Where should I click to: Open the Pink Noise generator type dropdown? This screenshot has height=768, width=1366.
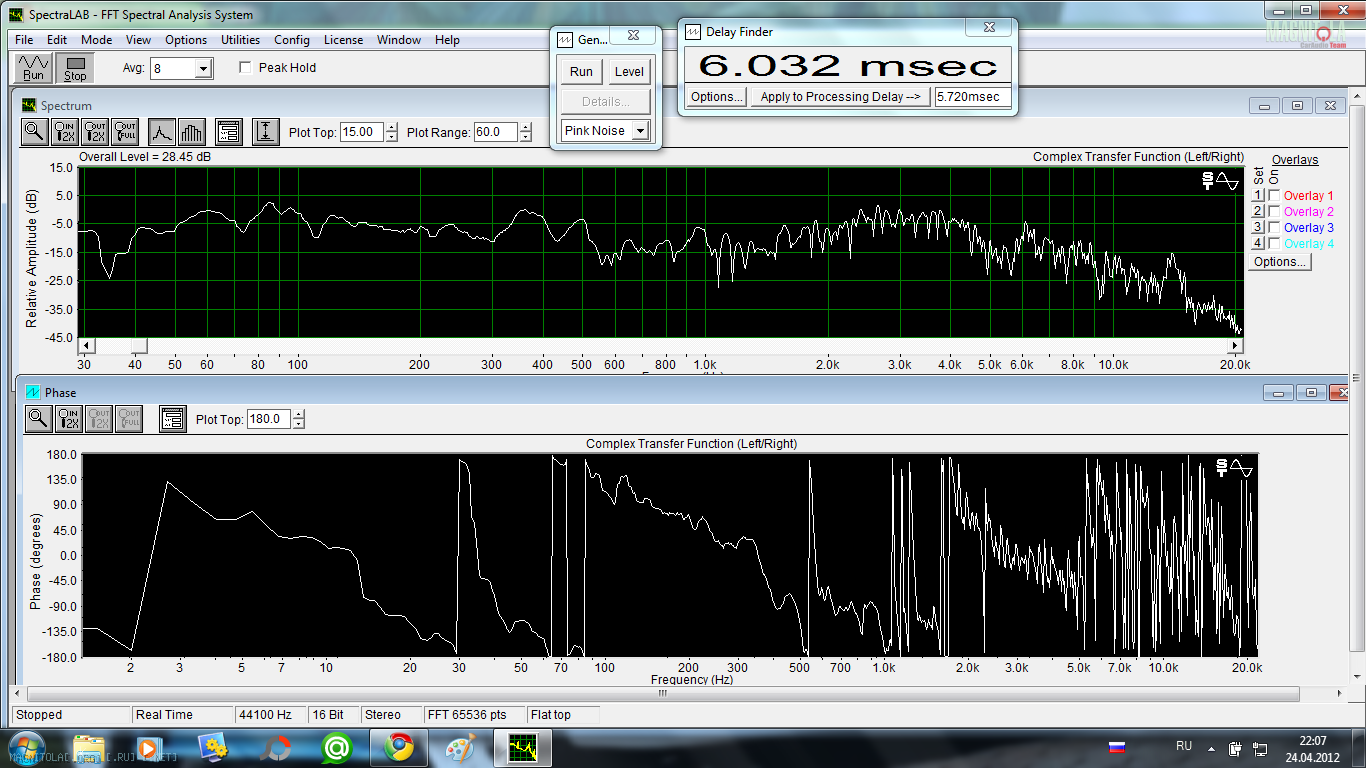640,131
